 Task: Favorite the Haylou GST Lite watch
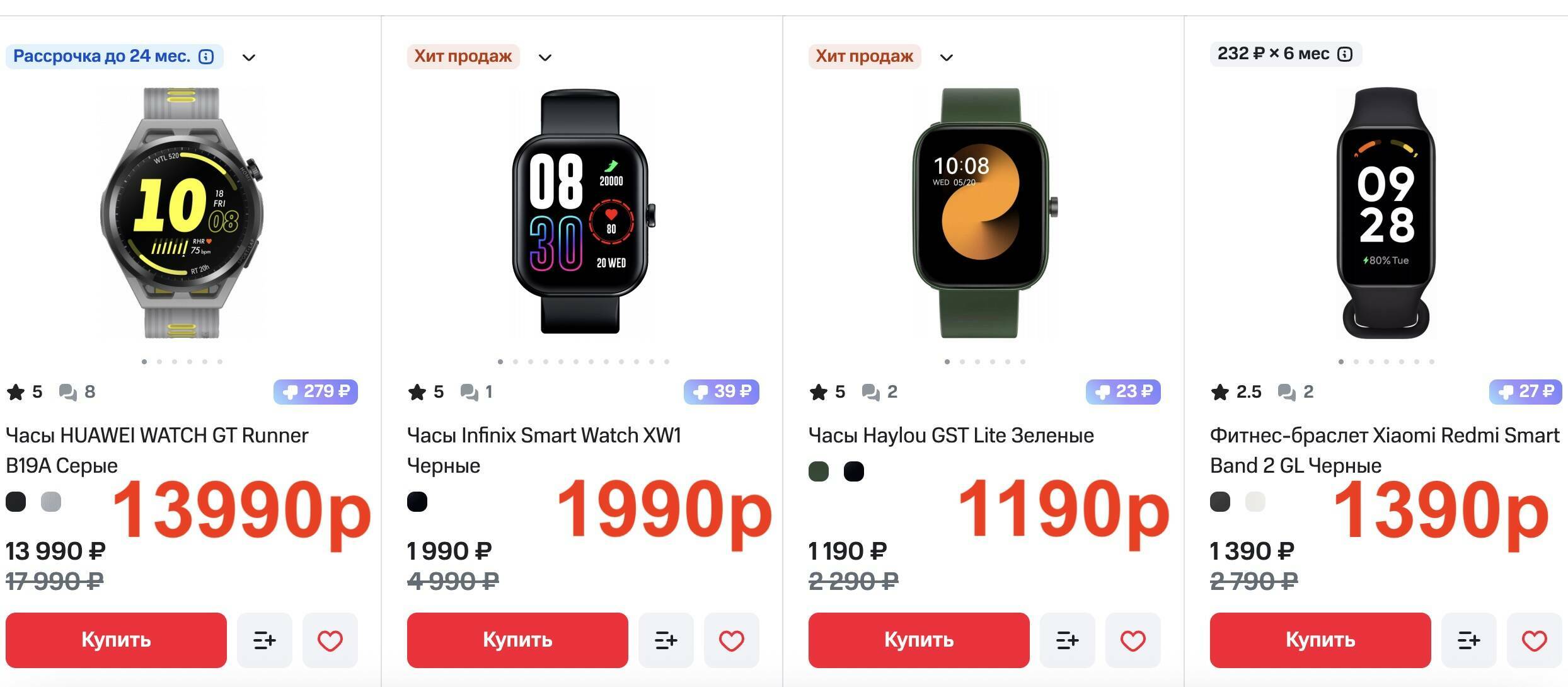click(x=1133, y=640)
